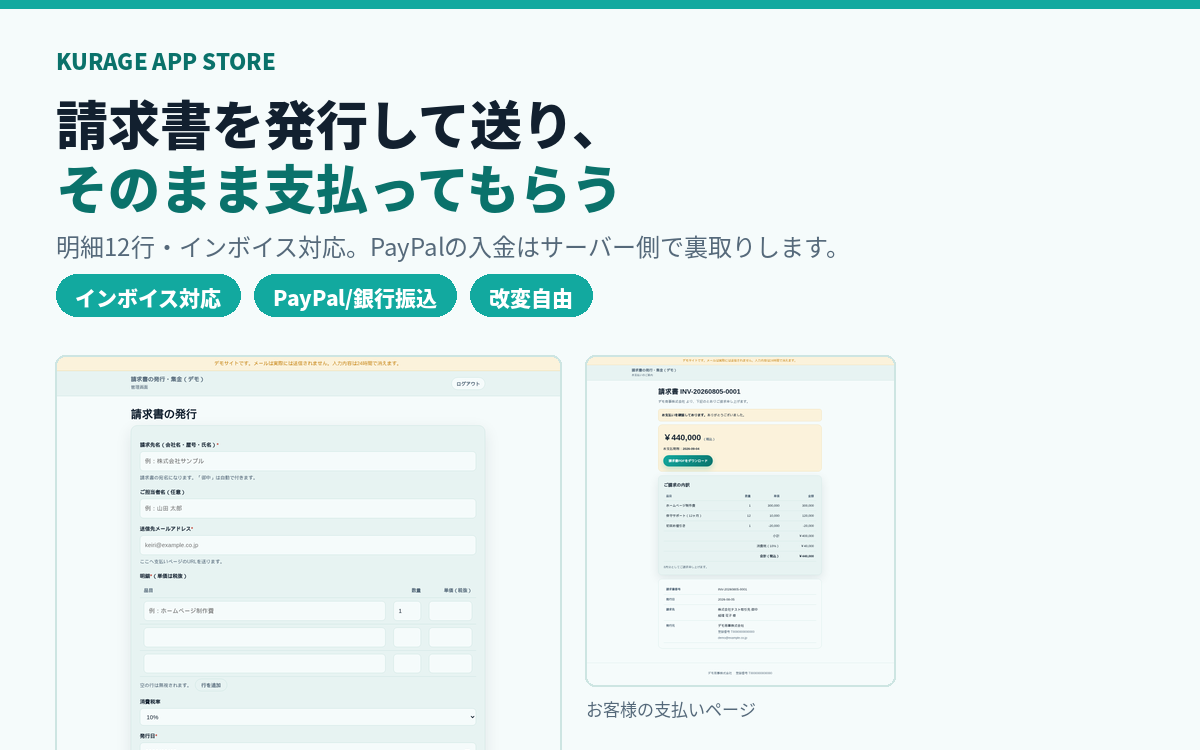The image size is (1200, 750).
Task: Open the 消費税率 10% dropdown
Action: tap(308, 717)
